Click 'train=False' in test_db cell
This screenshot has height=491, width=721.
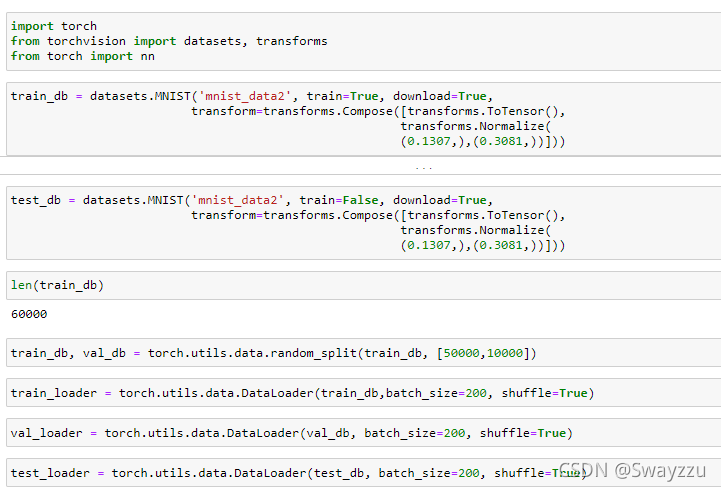339,200
